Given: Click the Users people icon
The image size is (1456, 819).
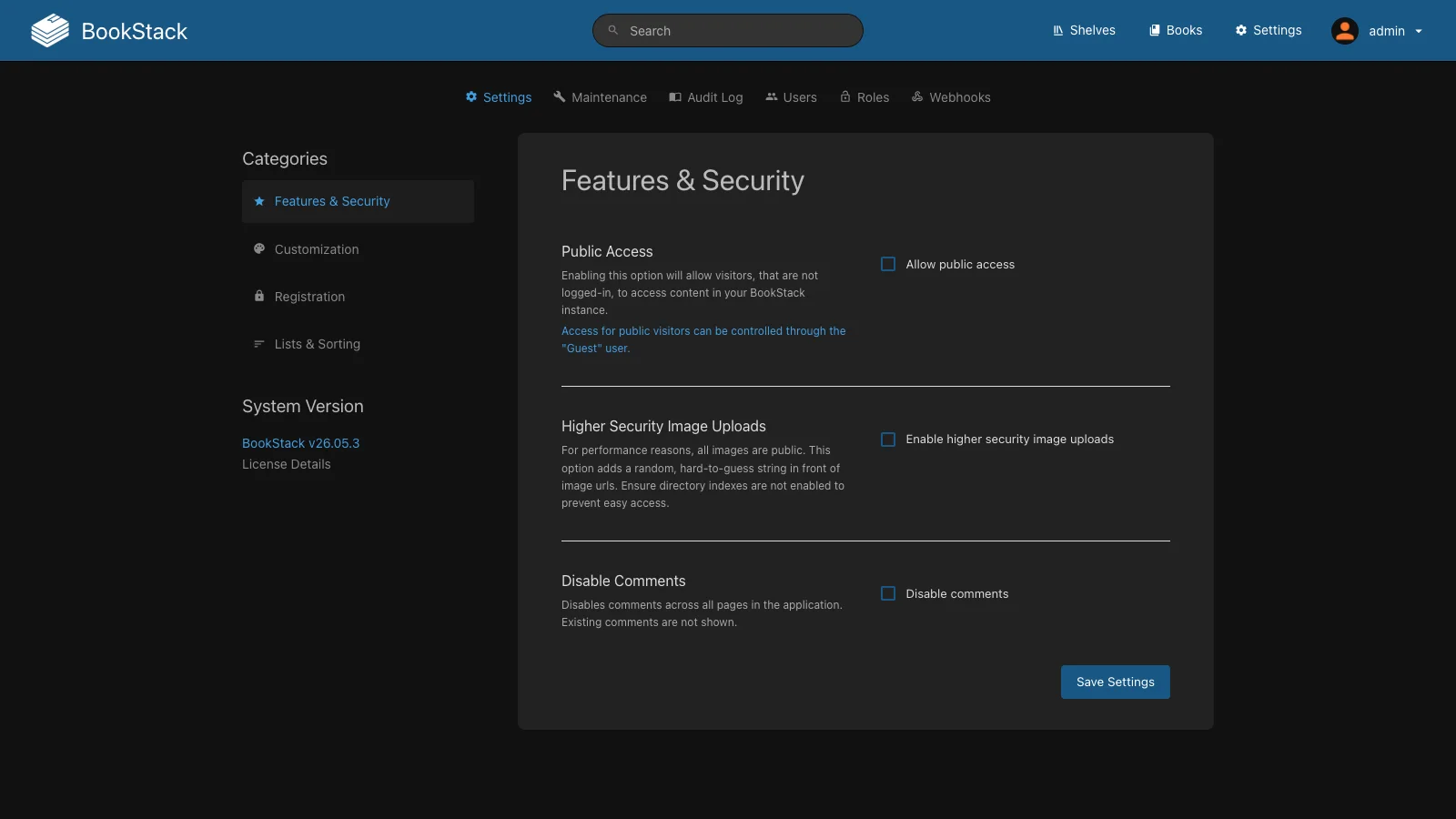Looking at the screenshot, I should point(772,96).
